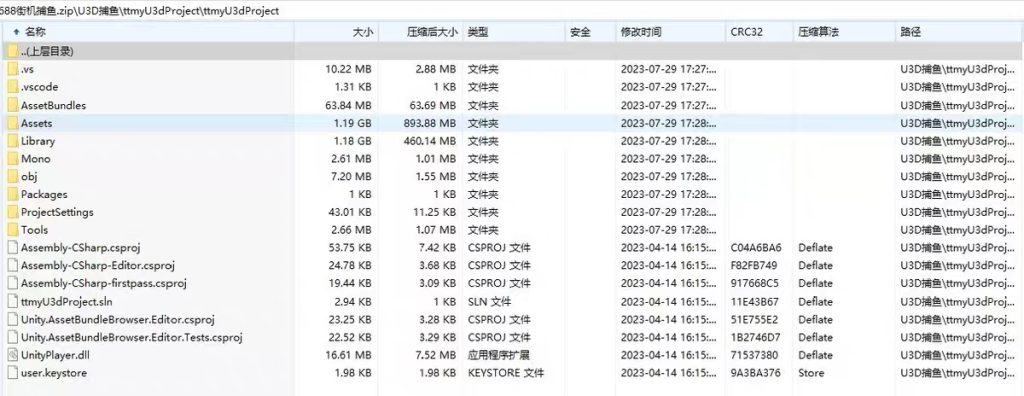Click the Mono folder icon

12,159
